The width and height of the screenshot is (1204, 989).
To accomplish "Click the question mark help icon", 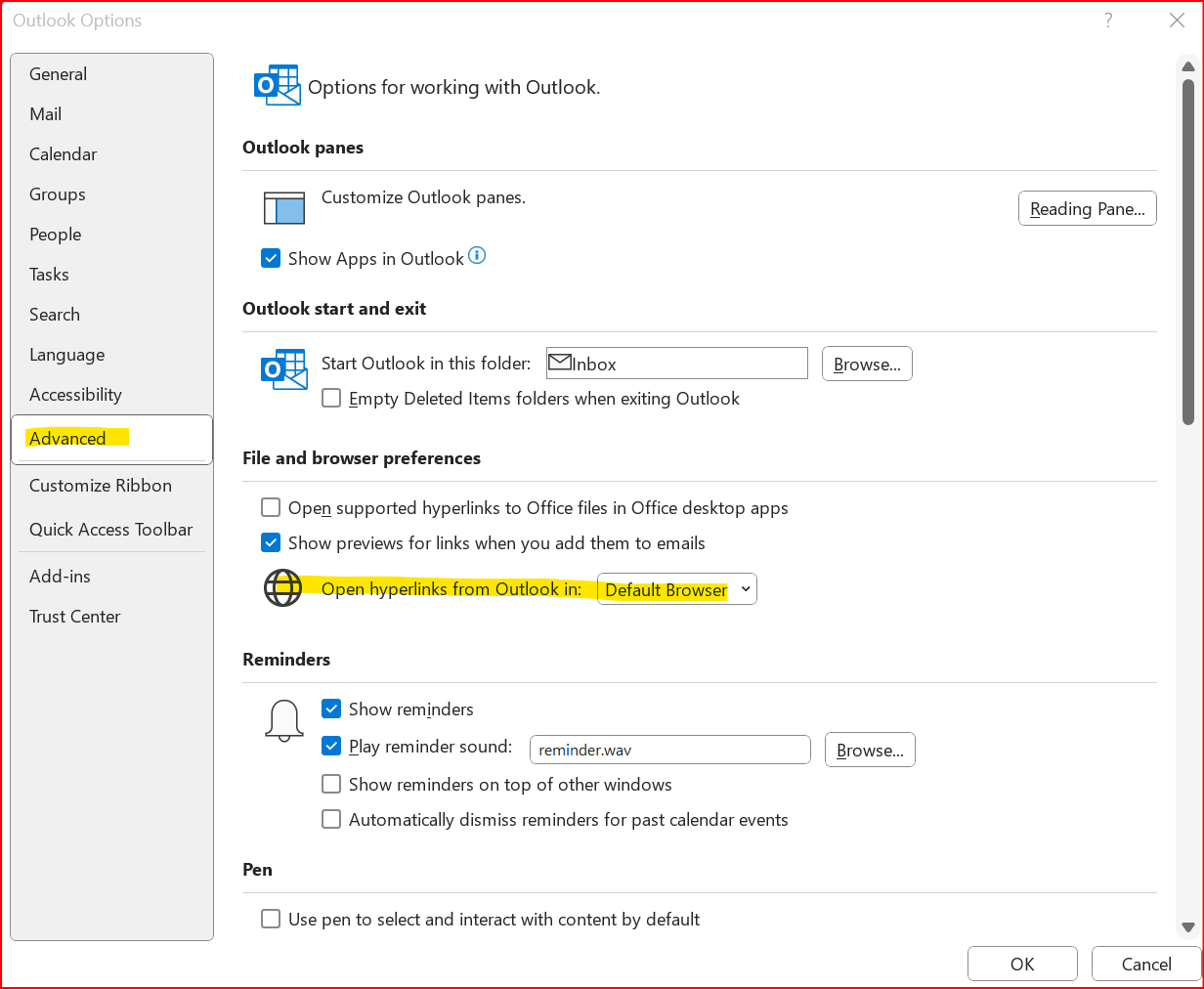I will click(x=1108, y=21).
